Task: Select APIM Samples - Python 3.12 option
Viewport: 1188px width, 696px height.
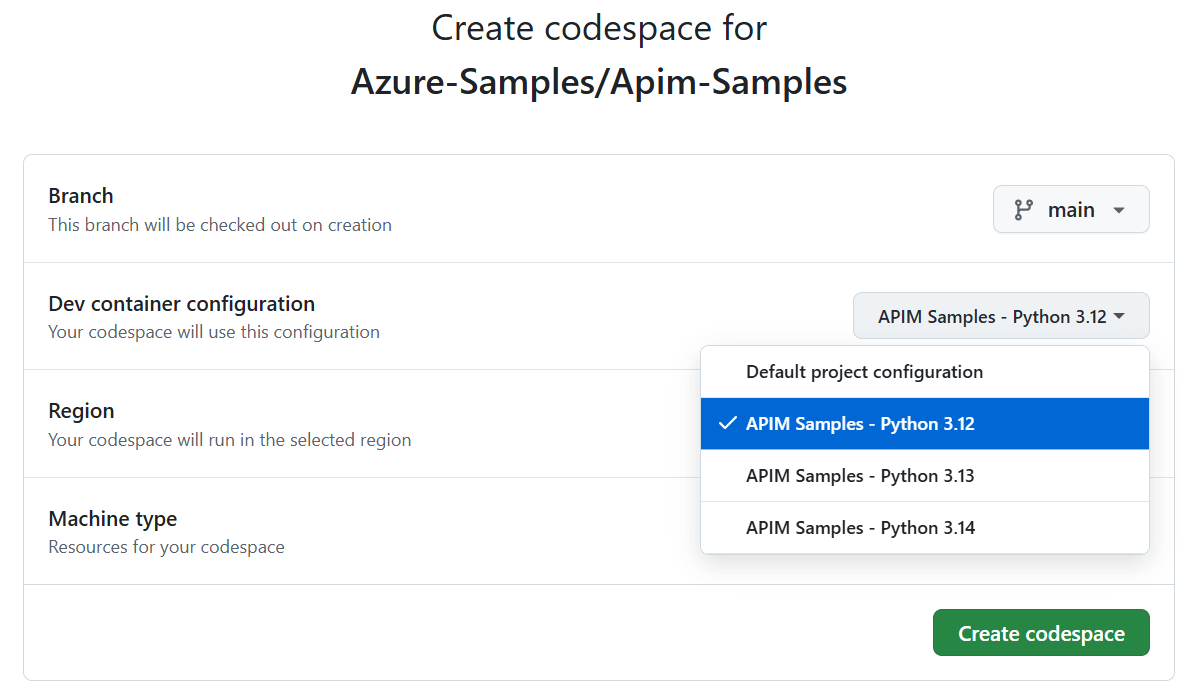Action: [x=924, y=424]
